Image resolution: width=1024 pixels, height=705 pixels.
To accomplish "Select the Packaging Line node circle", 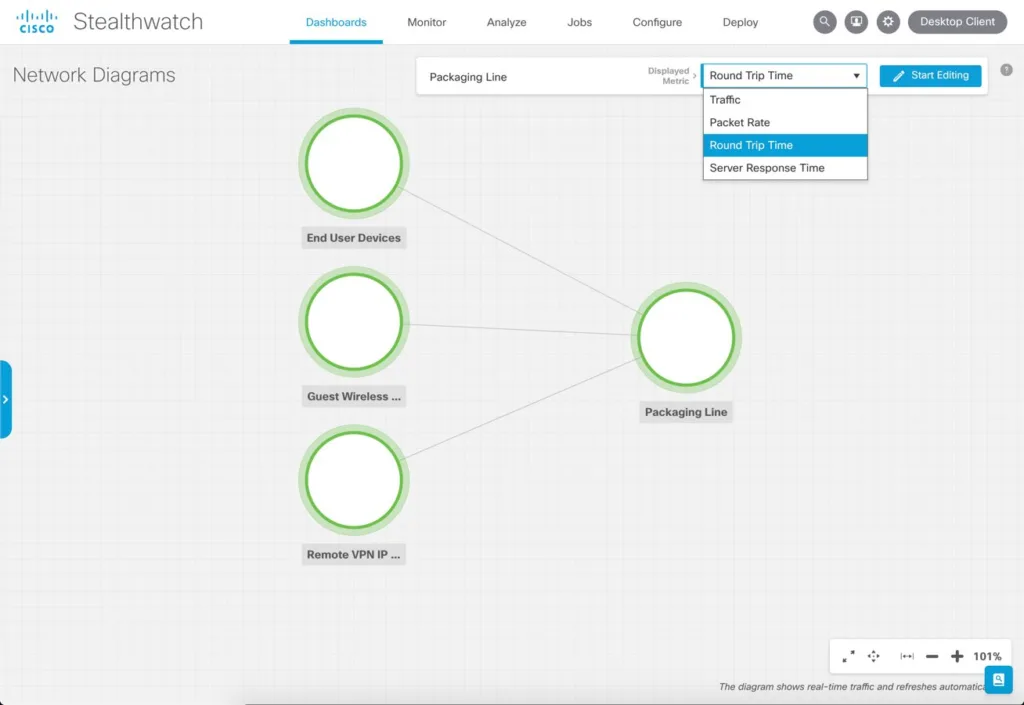I will [686, 337].
